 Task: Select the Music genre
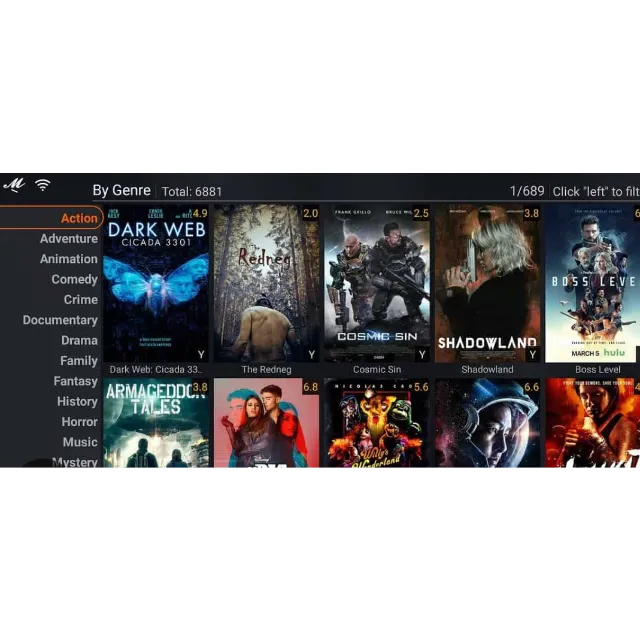tap(80, 442)
